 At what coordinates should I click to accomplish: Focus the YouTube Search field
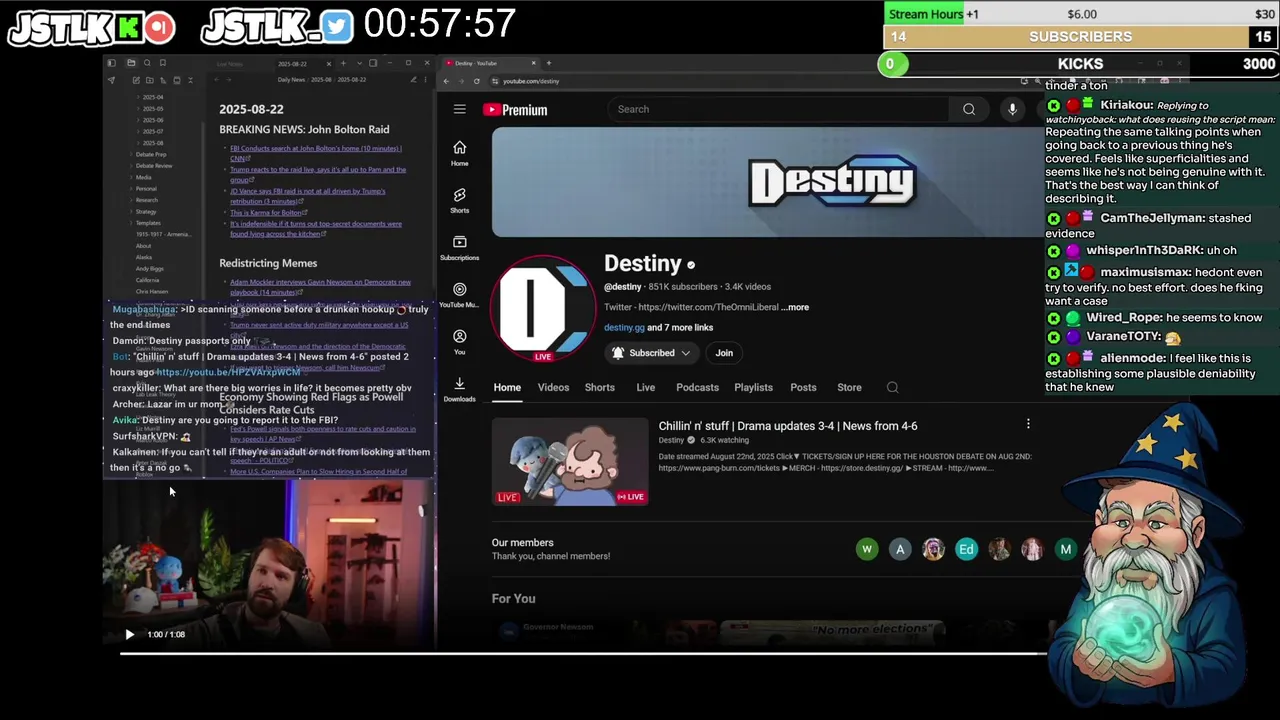coord(780,109)
